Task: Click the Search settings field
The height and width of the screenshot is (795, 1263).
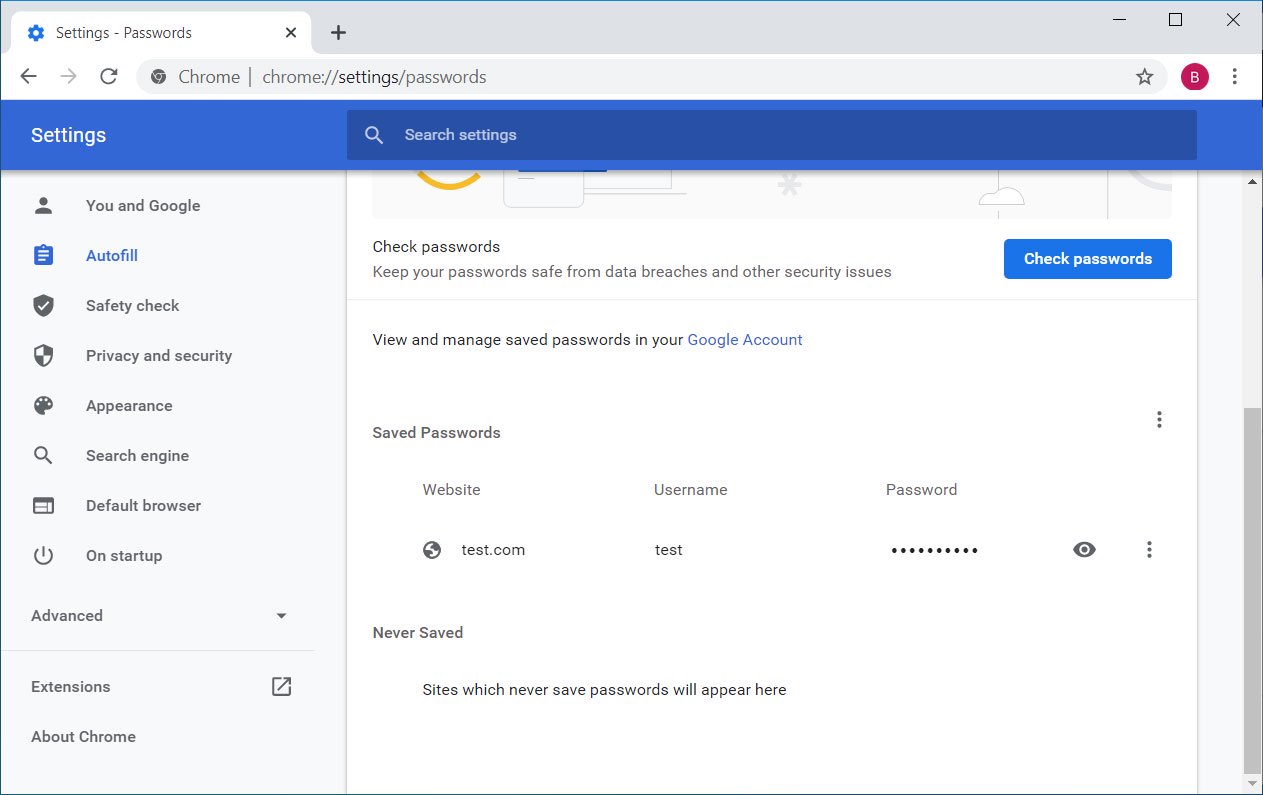Action: pos(770,135)
